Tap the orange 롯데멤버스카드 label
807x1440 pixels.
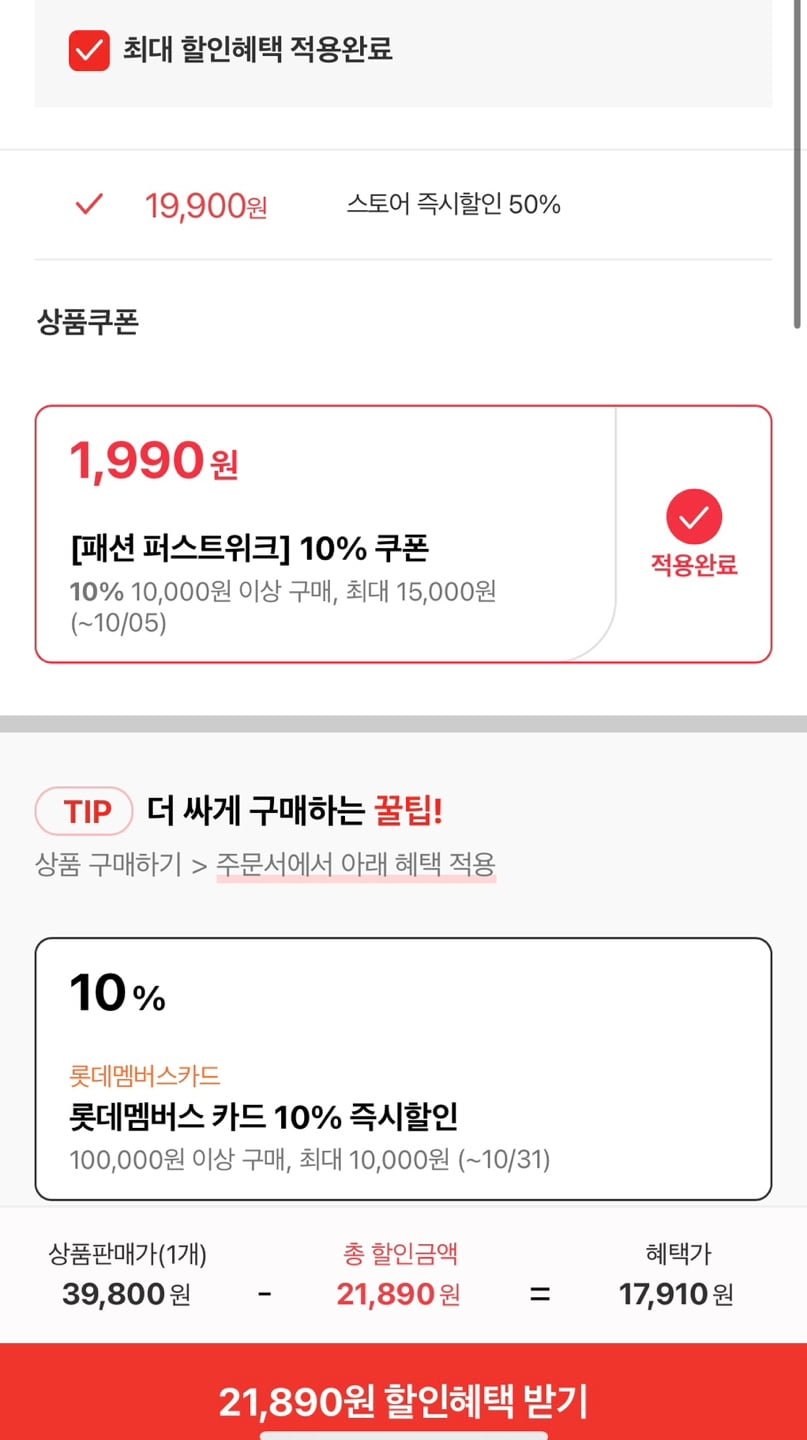point(145,1076)
